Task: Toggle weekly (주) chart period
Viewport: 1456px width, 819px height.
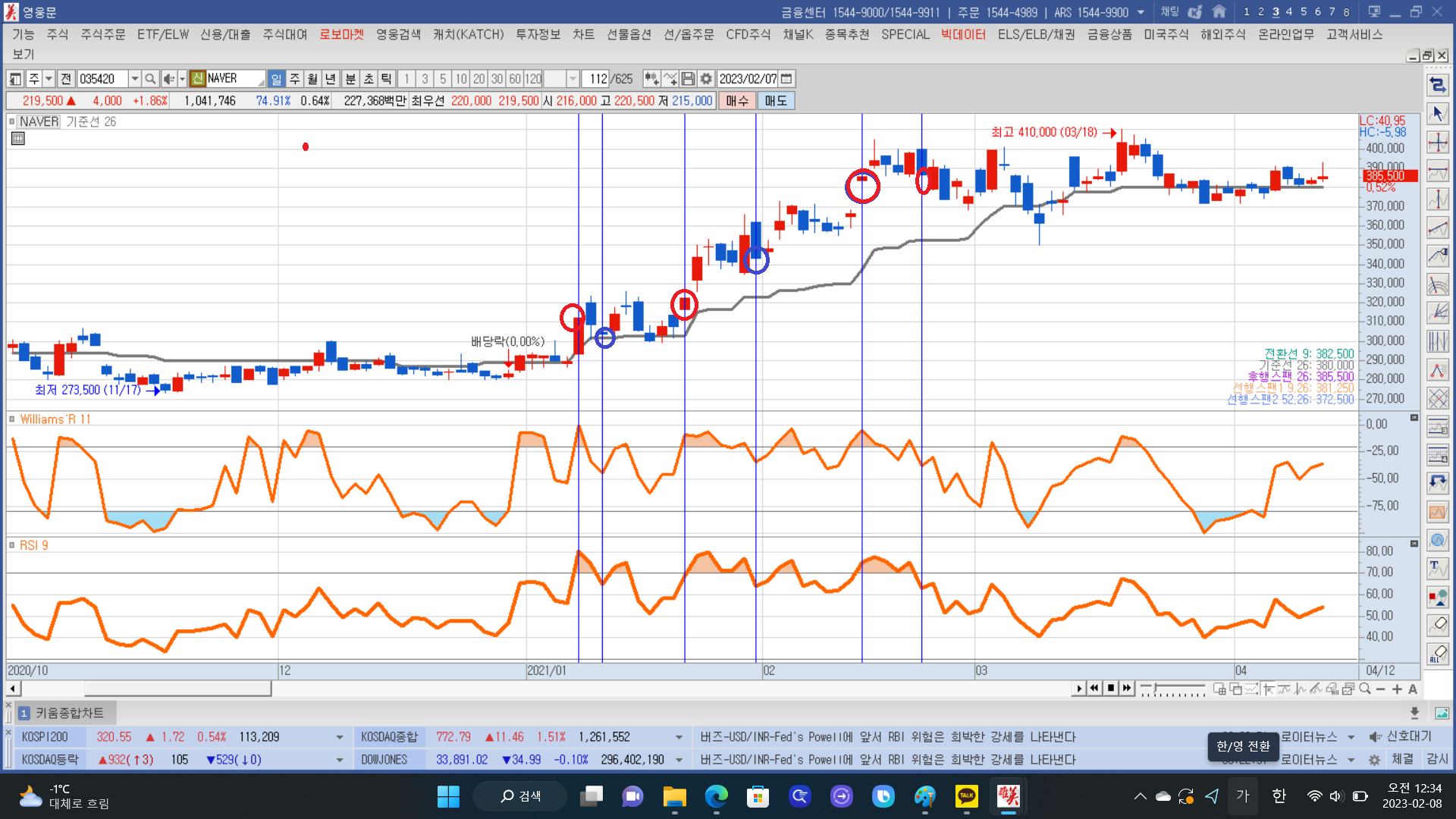Action: click(294, 79)
